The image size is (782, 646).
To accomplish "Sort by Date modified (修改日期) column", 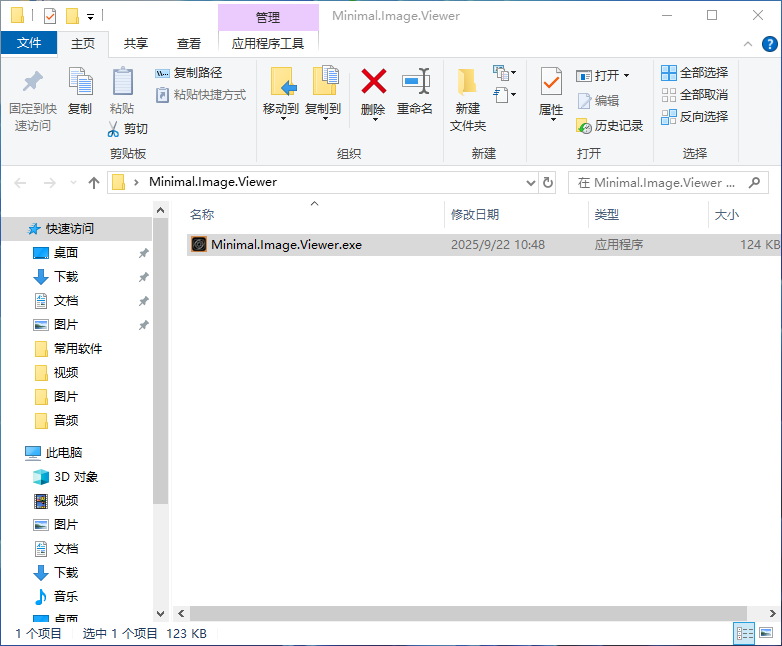I will point(516,215).
